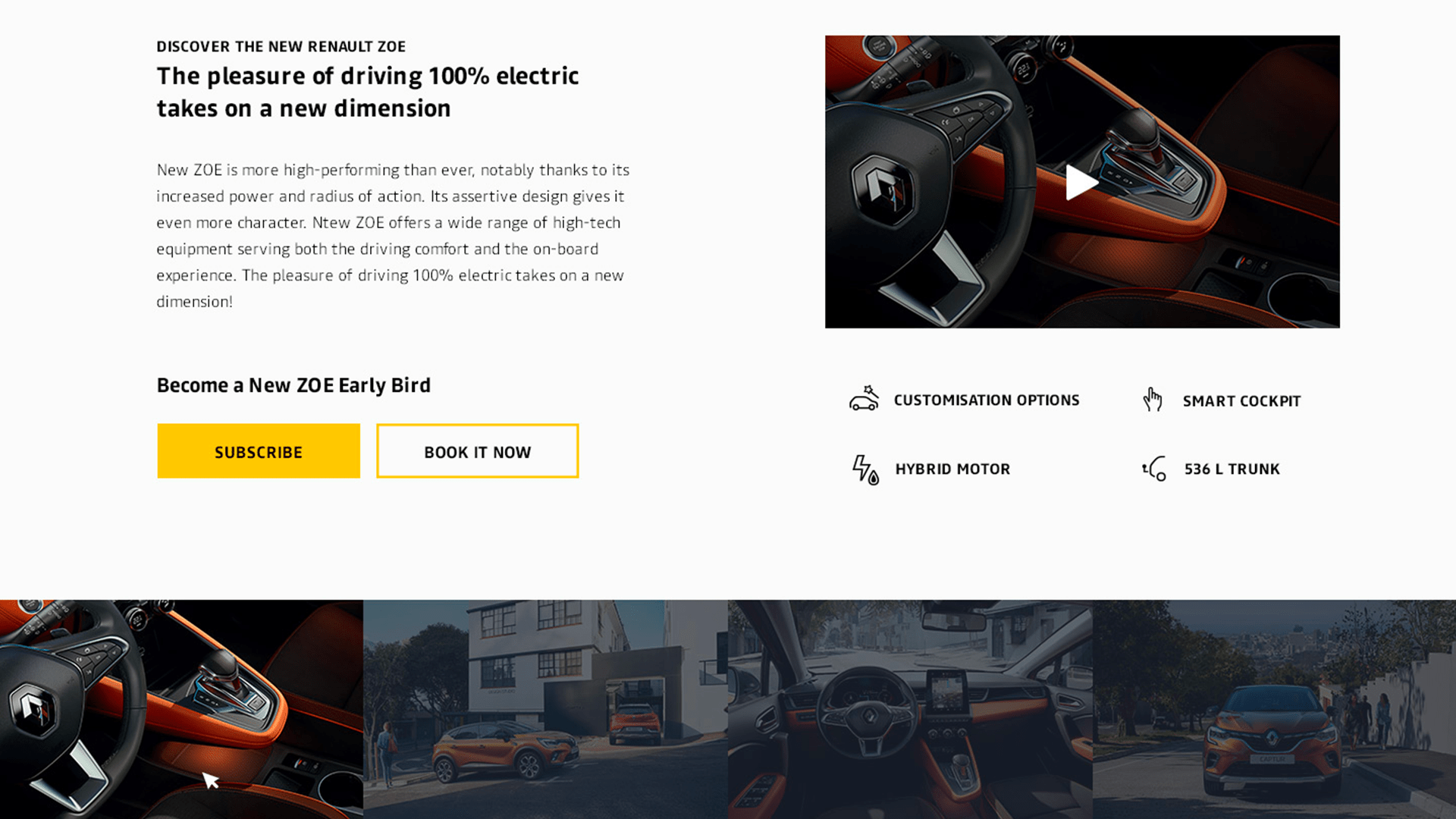Click the 536 L Trunk icon
The height and width of the screenshot is (819, 1456).
pos(1154,469)
